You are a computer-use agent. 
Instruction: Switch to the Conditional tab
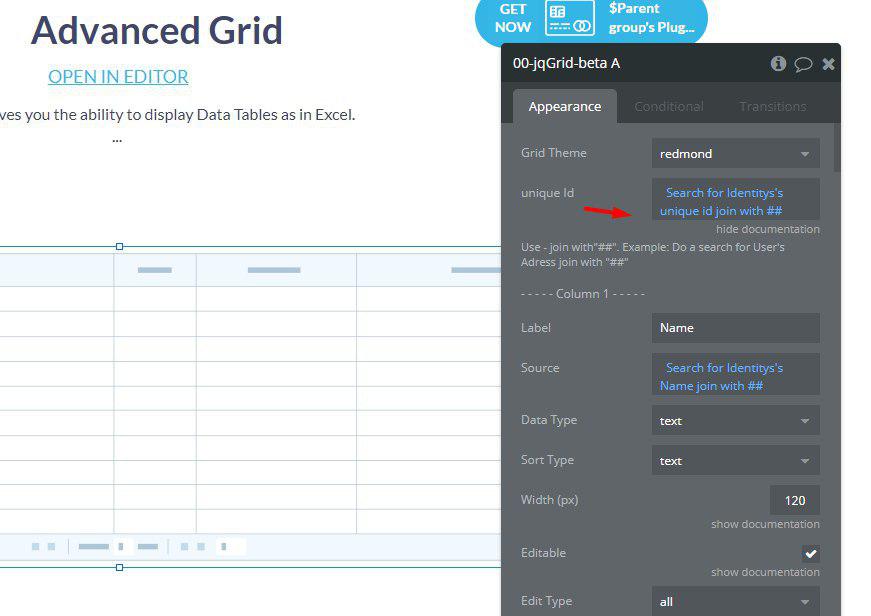669,106
